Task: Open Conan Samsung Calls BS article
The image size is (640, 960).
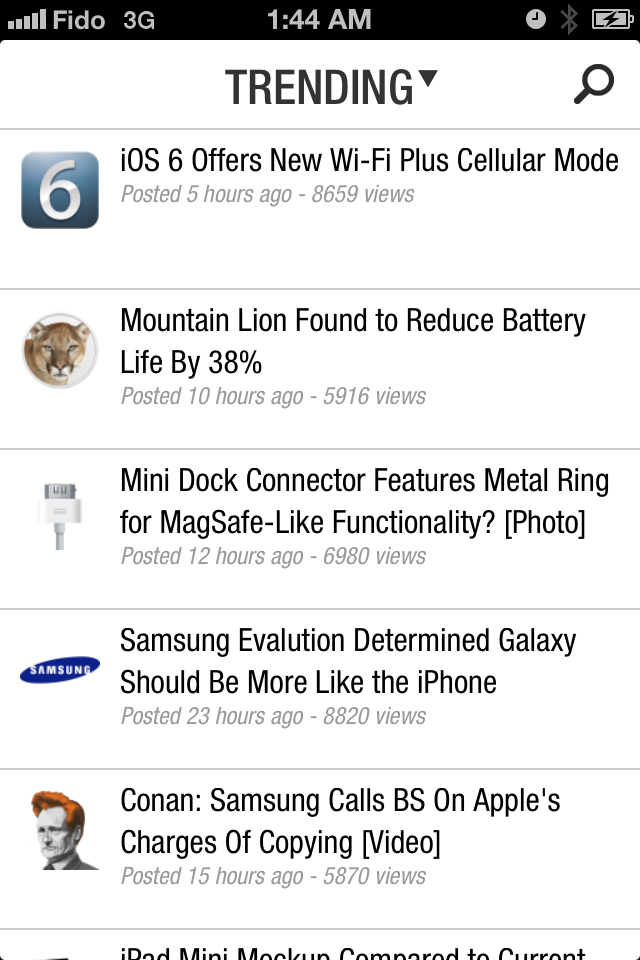Action: [340, 821]
